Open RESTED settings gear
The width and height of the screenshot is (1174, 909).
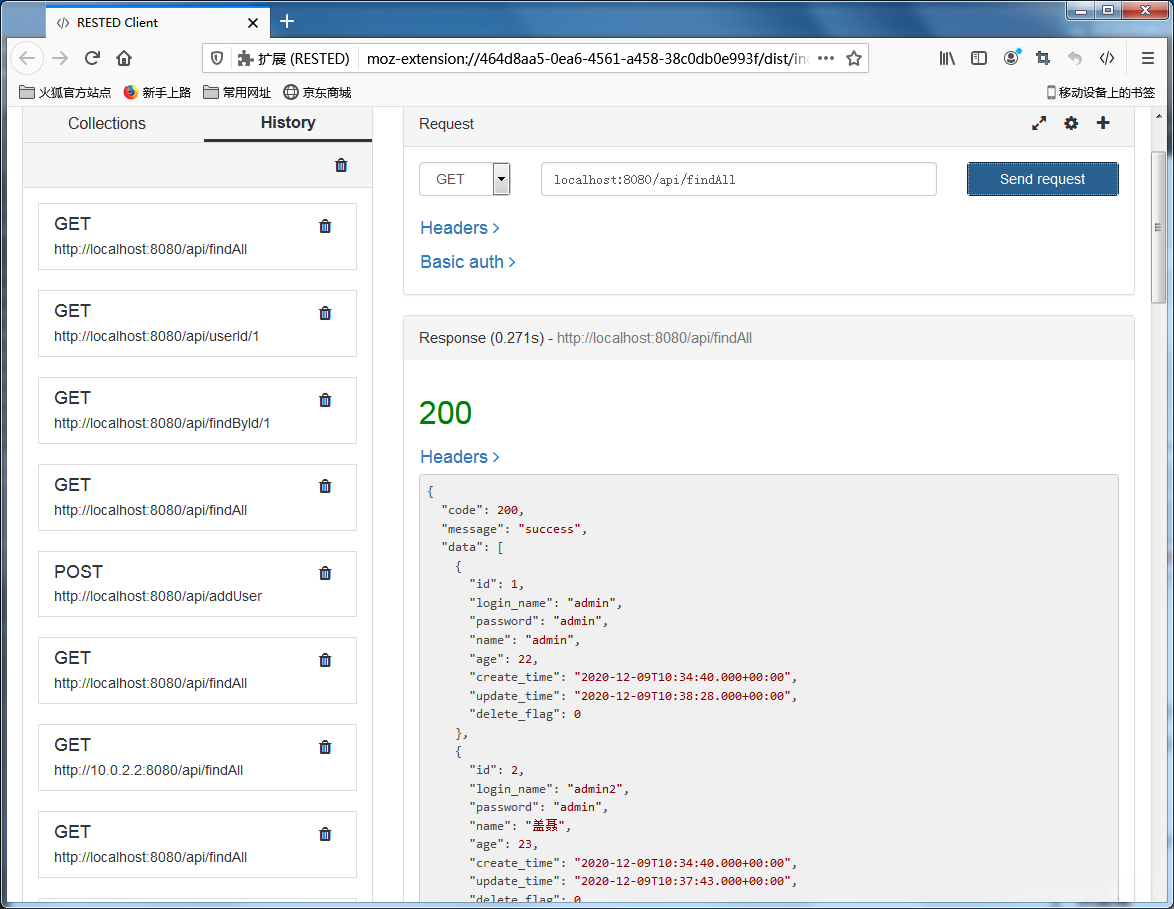[x=1071, y=124]
